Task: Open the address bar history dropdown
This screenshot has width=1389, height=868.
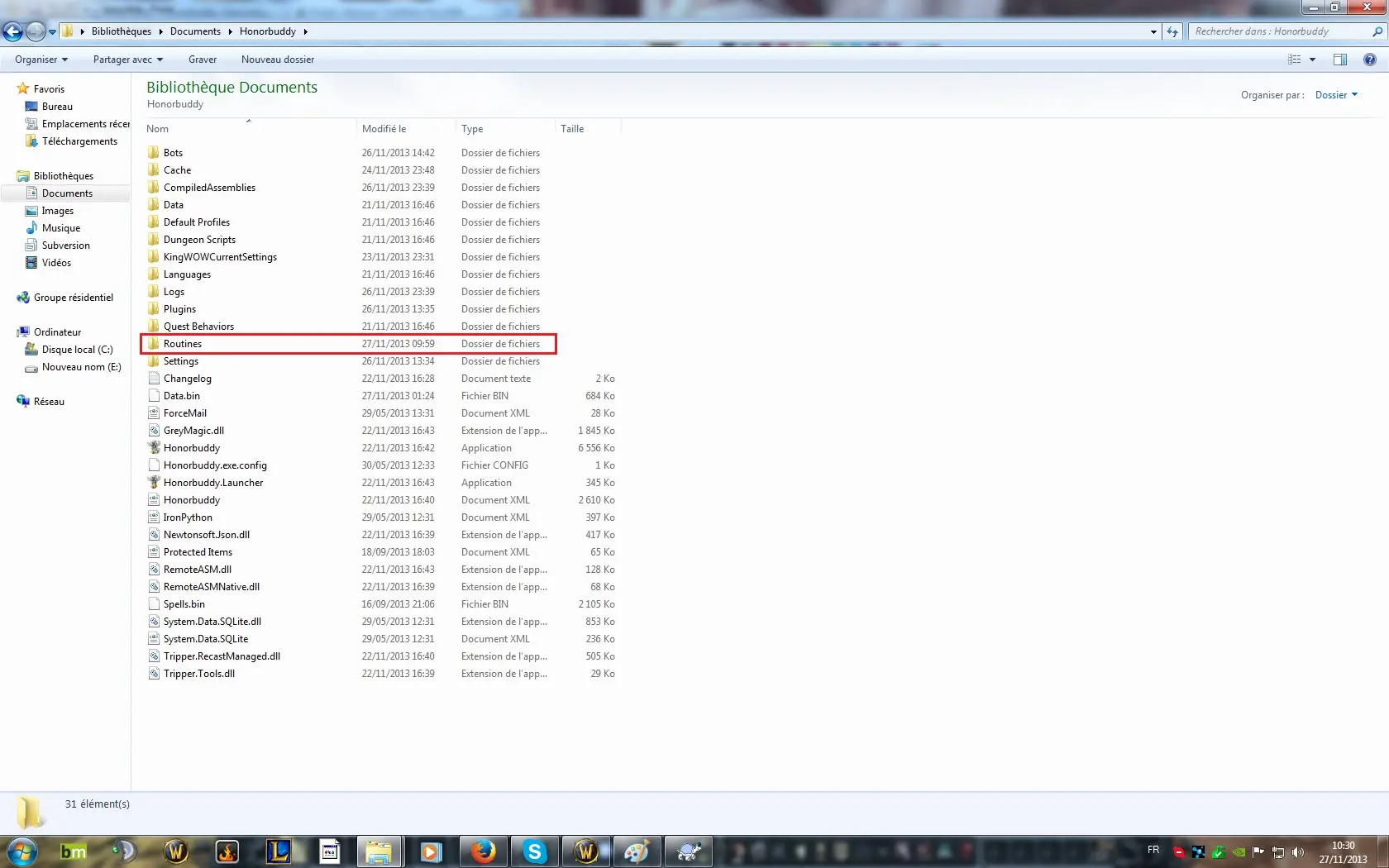Action: [1153, 31]
